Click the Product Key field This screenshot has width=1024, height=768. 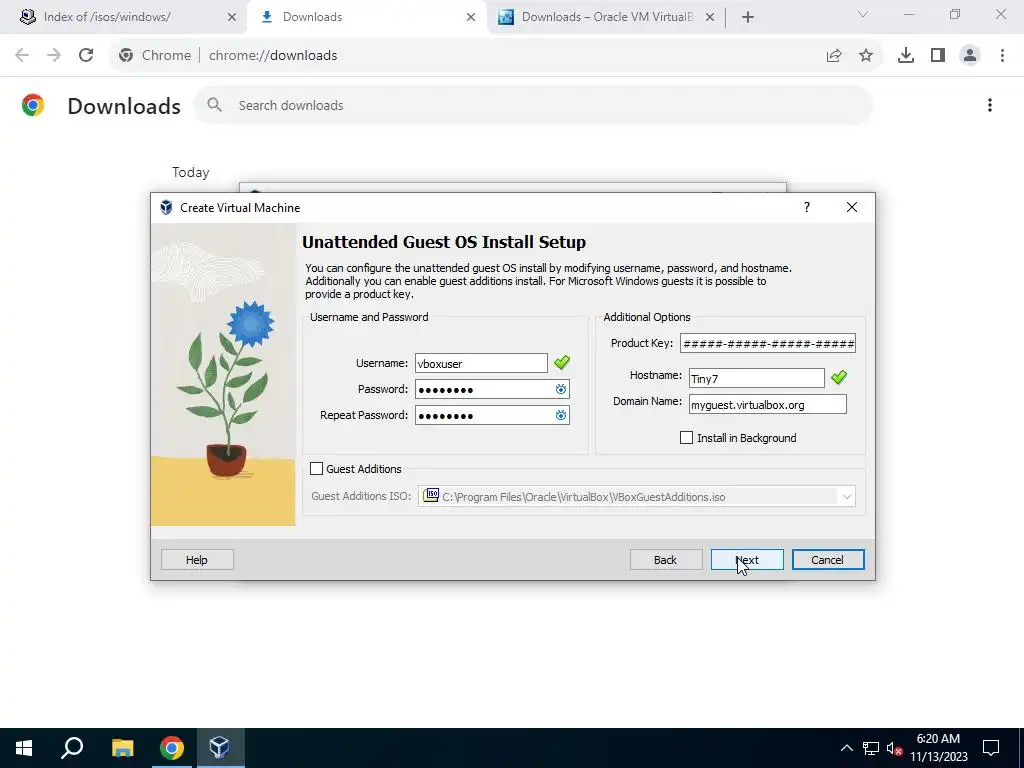coord(767,344)
